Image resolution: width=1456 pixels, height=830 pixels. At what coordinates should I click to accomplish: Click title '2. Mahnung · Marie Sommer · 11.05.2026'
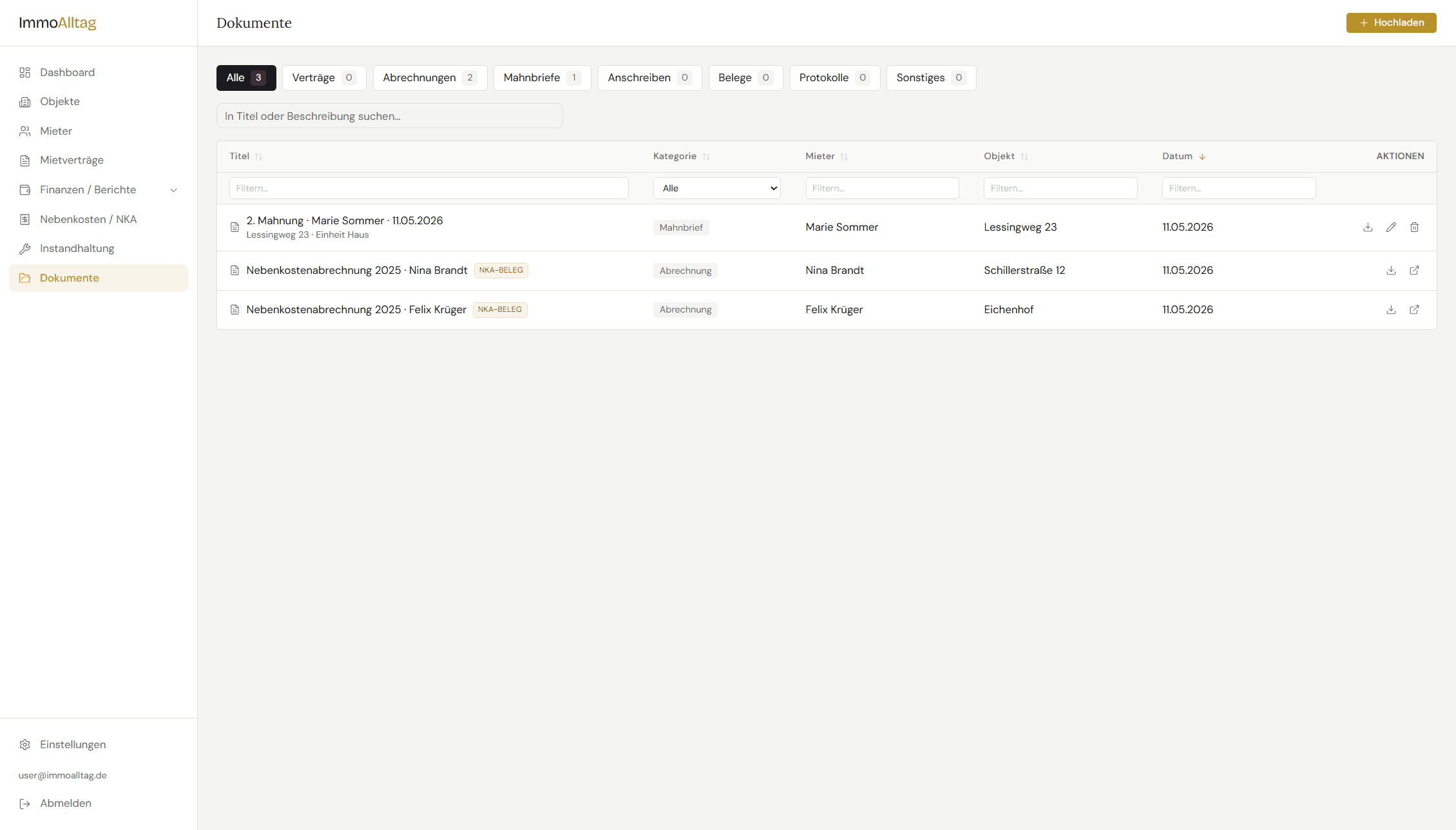345,220
